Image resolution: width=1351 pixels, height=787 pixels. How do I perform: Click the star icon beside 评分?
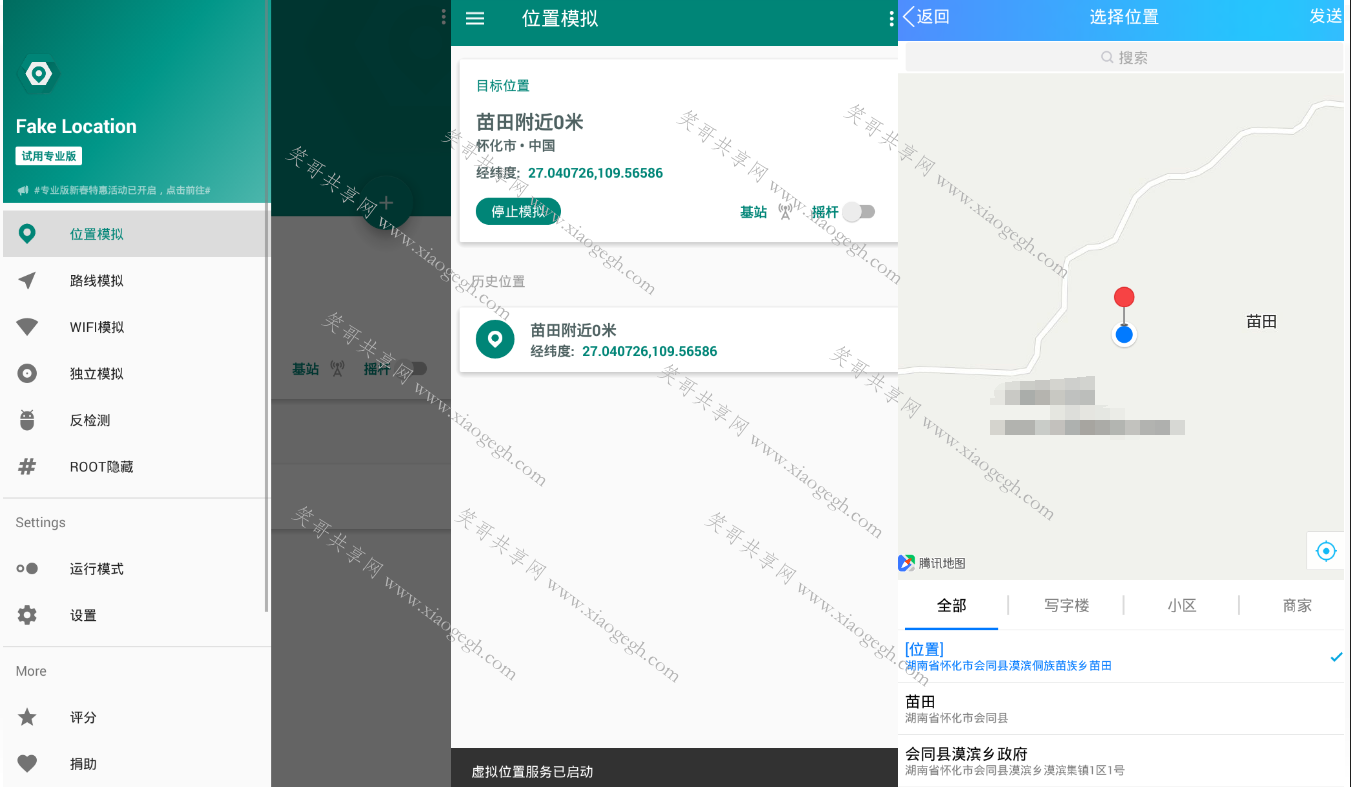[x=27, y=717]
